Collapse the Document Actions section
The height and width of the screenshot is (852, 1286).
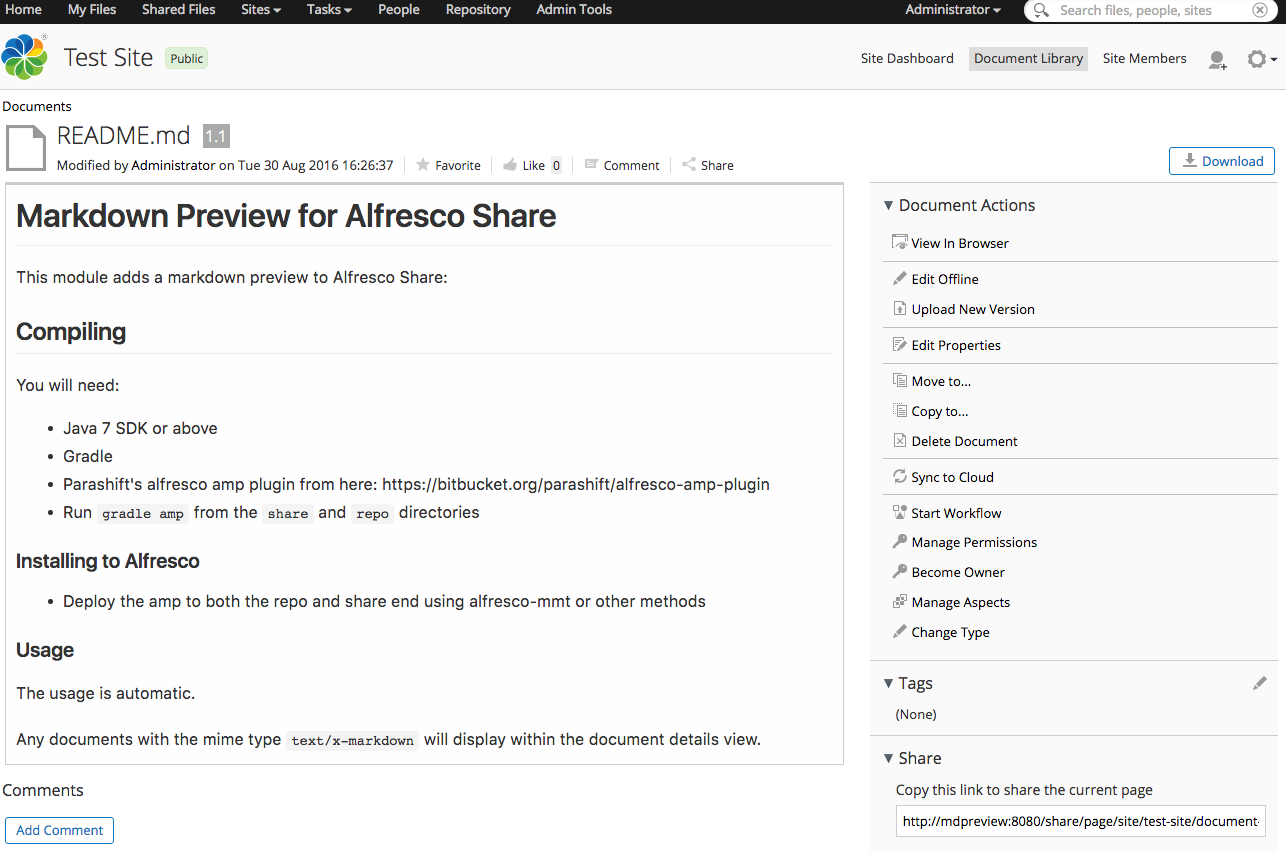point(888,205)
